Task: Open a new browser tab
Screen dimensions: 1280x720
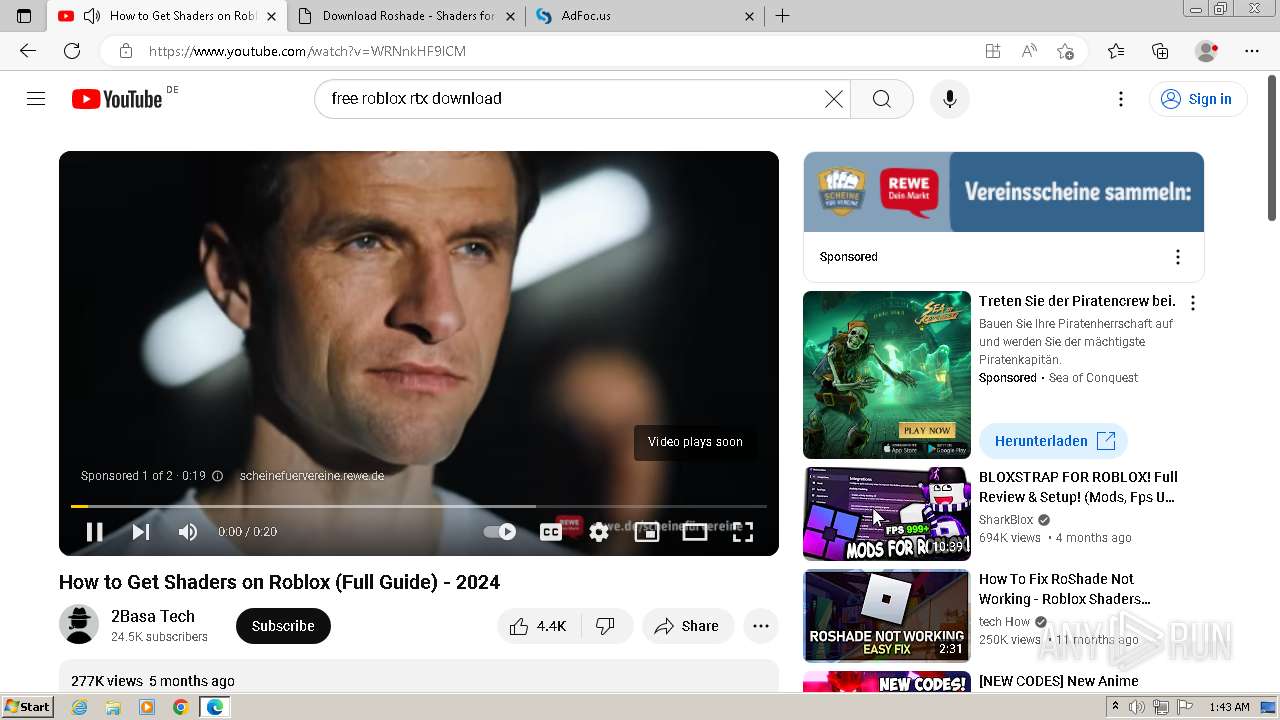Action: click(783, 16)
